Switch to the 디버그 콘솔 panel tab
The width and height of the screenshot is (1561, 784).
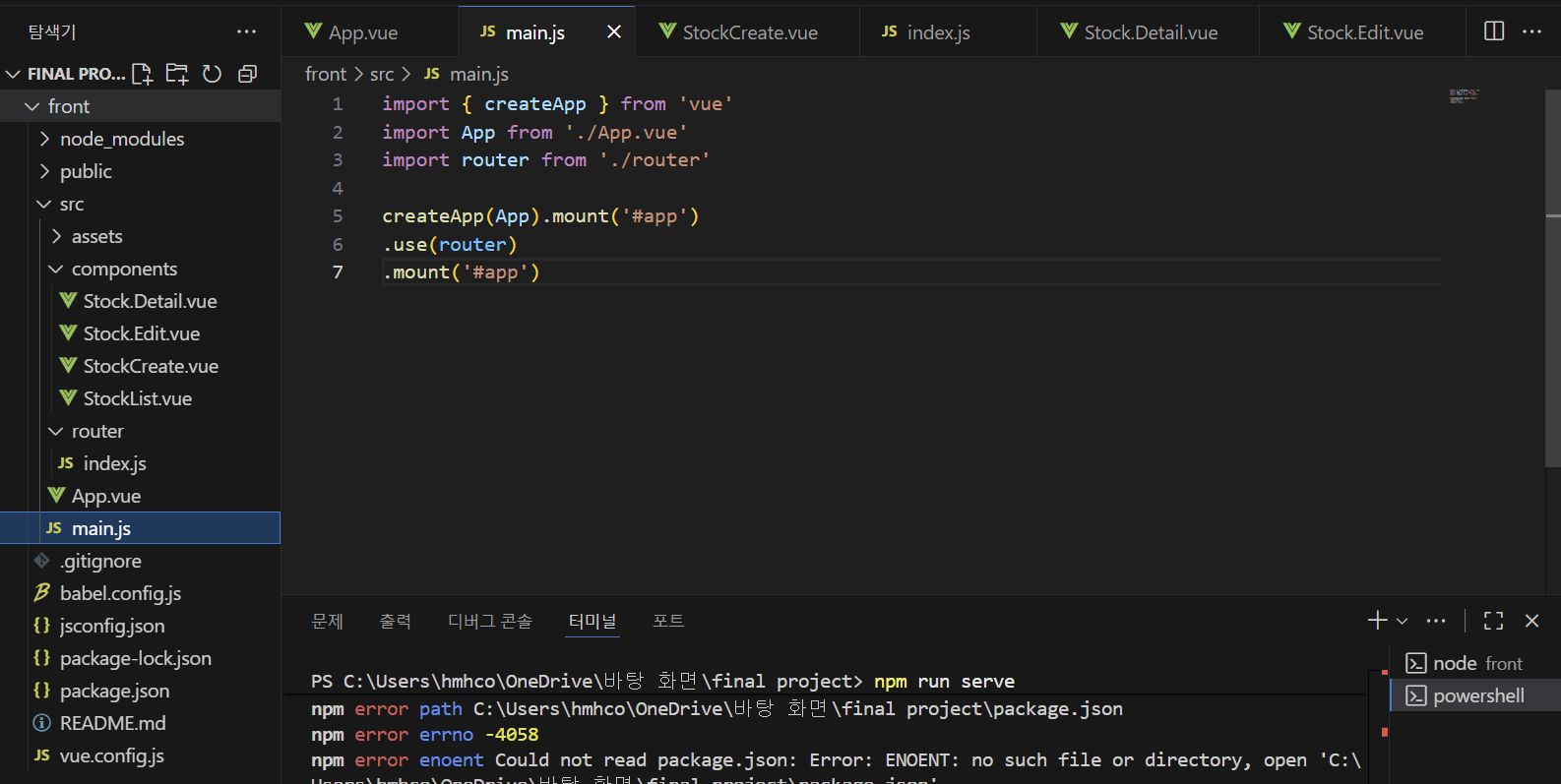pos(489,621)
